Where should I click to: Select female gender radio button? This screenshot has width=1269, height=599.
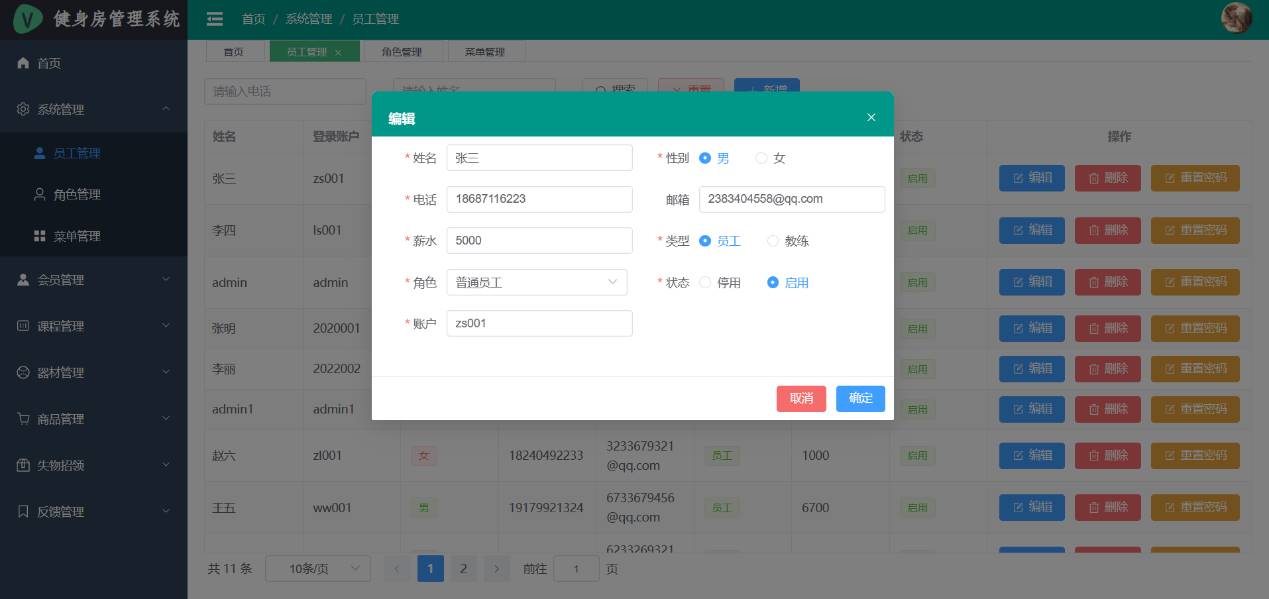pos(762,158)
